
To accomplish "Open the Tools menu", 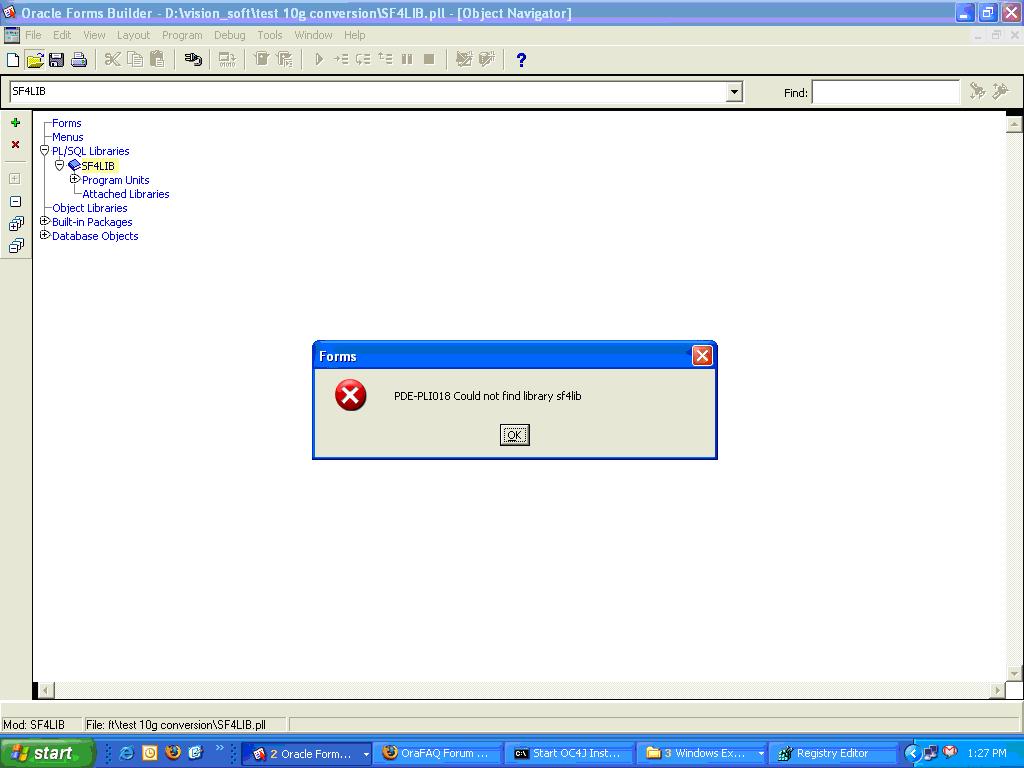I will tap(270, 35).
